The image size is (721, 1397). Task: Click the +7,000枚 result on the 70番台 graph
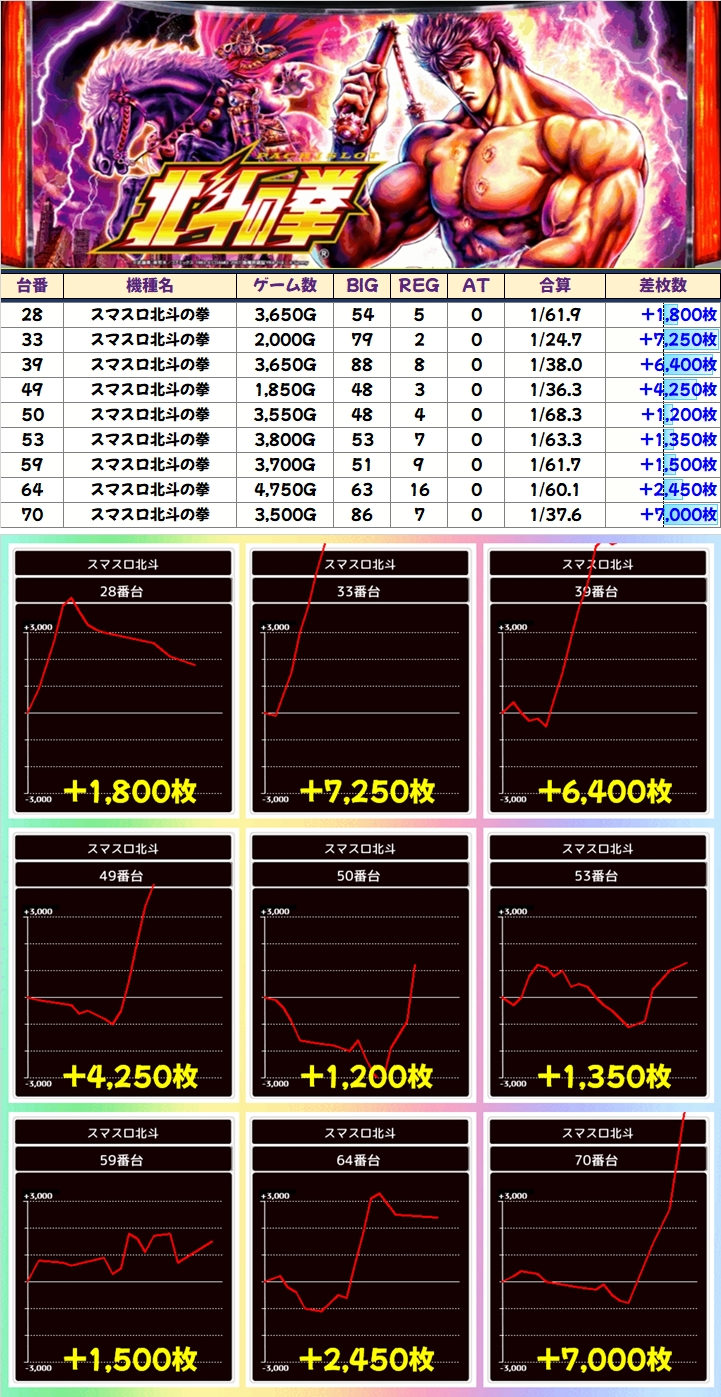click(x=604, y=1360)
